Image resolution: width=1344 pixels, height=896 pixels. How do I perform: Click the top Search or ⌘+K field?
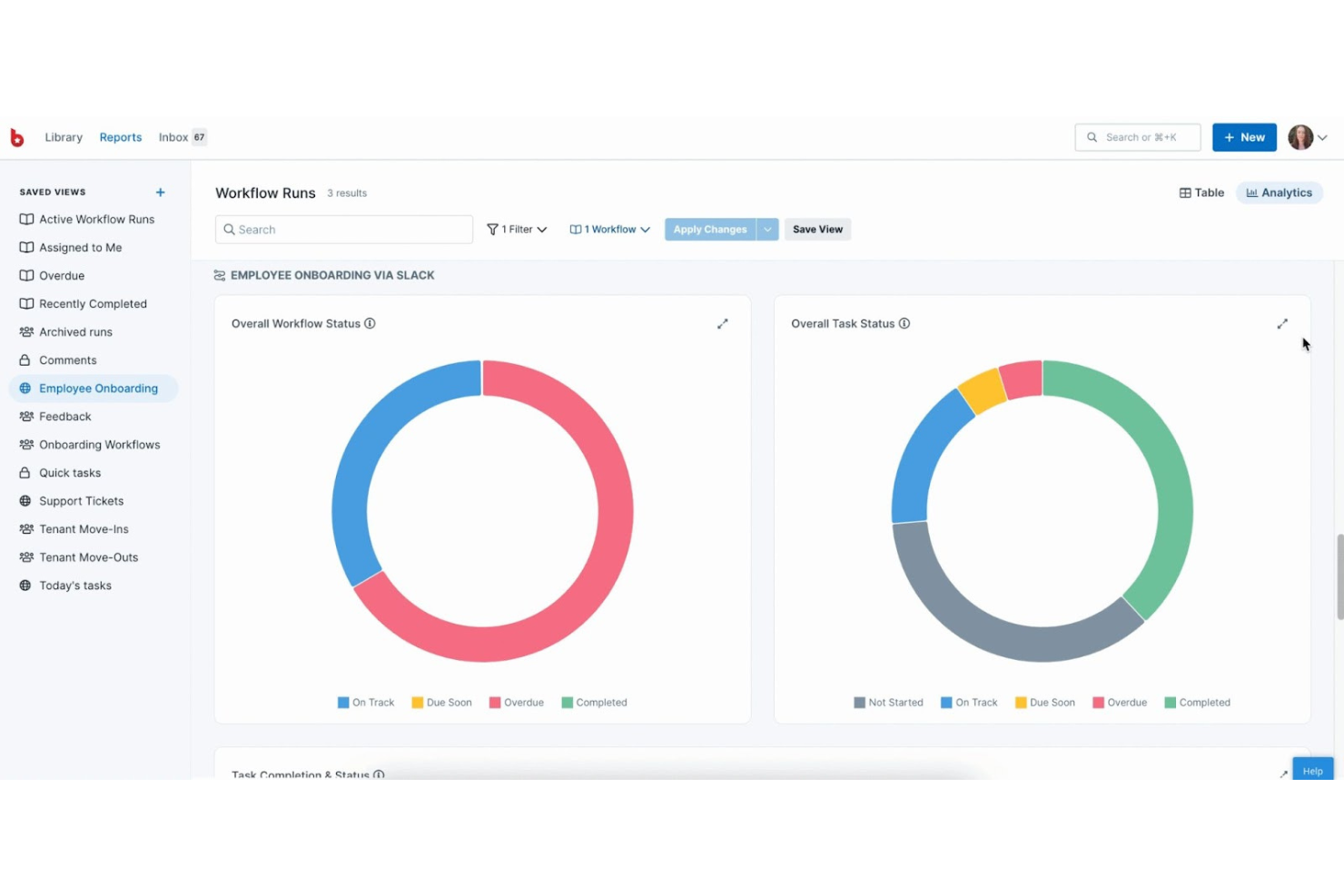[1138, 137]
